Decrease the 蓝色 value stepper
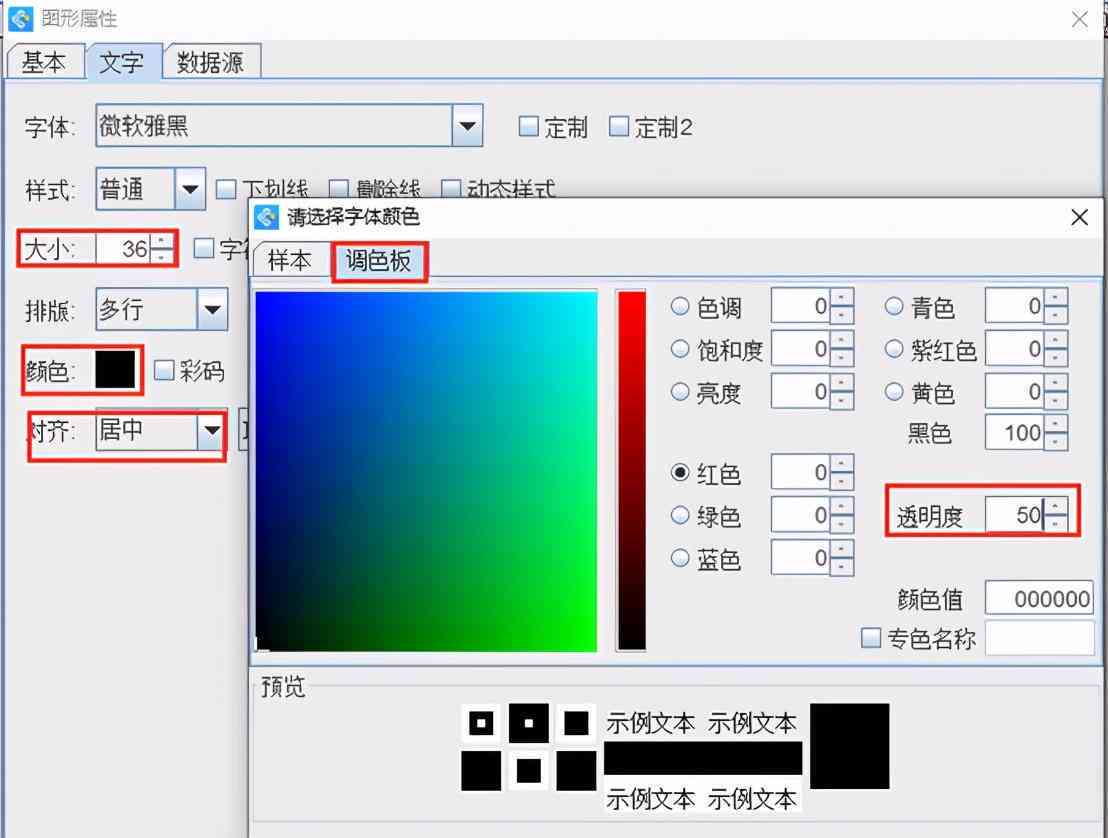The height and width of the screenshot is (838, 1108). (x=841, y=567)
